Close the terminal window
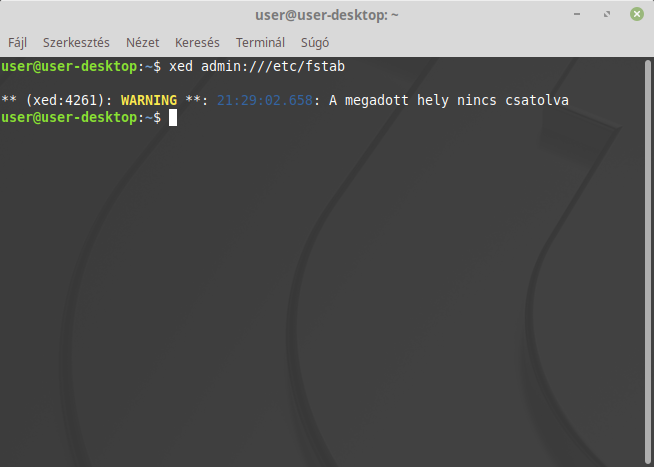The width and height of the screenshot is (654, 467). coord(637,14)
